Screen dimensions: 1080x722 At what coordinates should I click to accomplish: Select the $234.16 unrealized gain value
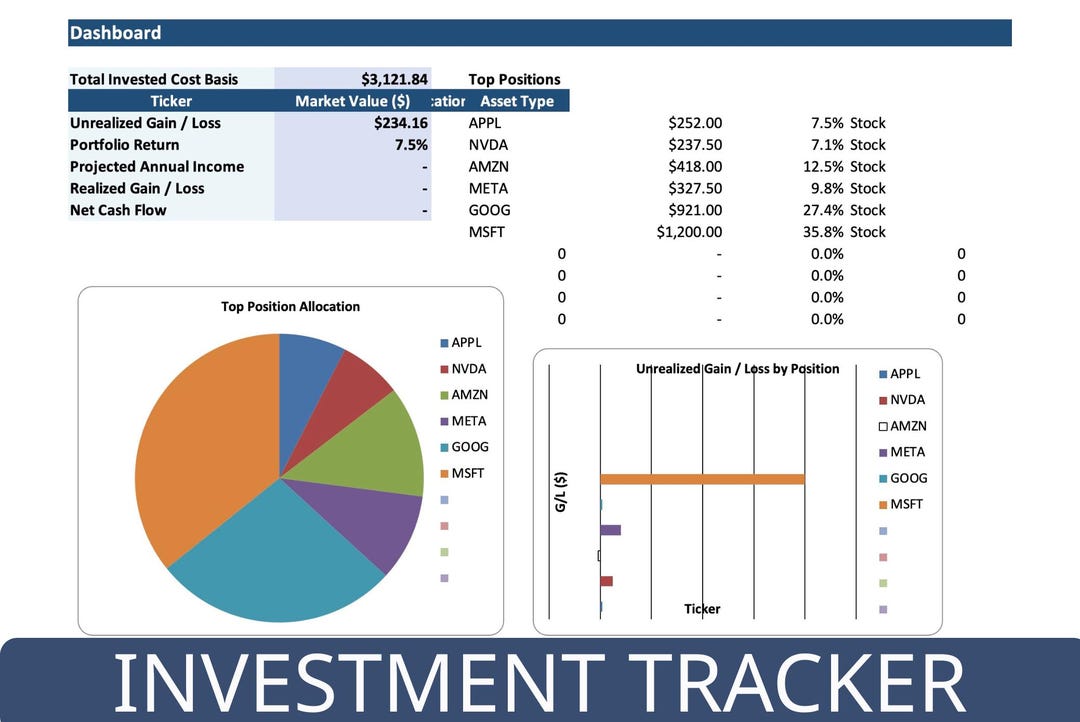[401, 123]
